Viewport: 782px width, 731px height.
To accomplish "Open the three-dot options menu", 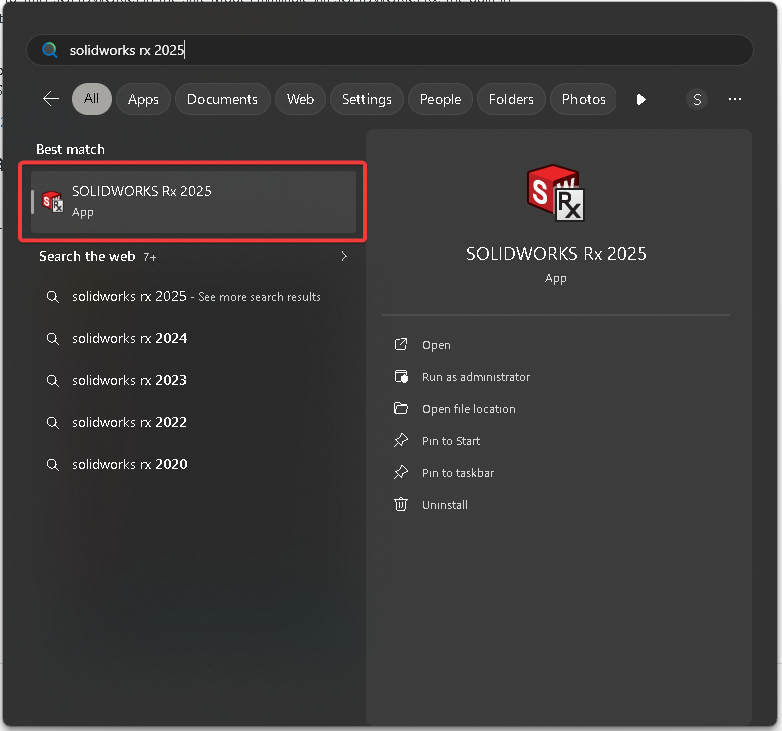I will coord(735,99).
